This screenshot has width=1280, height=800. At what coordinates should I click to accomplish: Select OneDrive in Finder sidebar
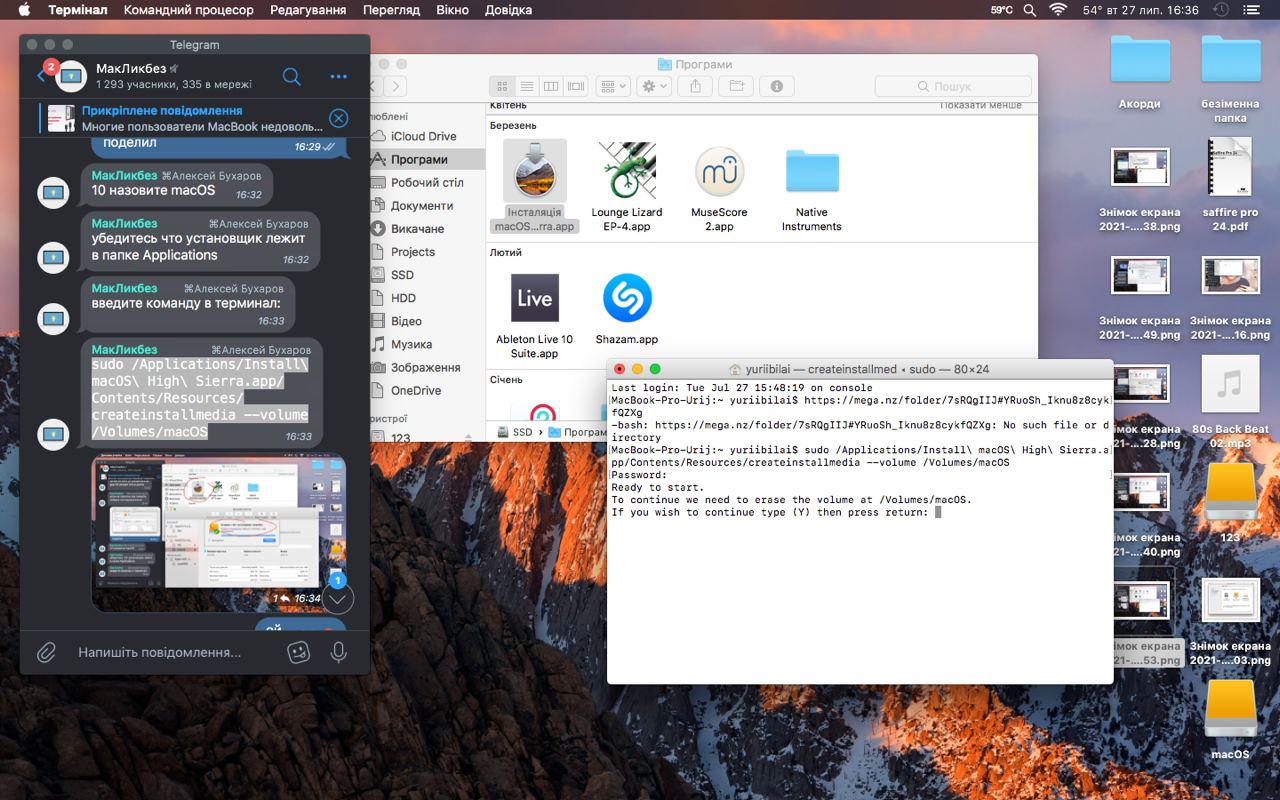coord(417,390)
